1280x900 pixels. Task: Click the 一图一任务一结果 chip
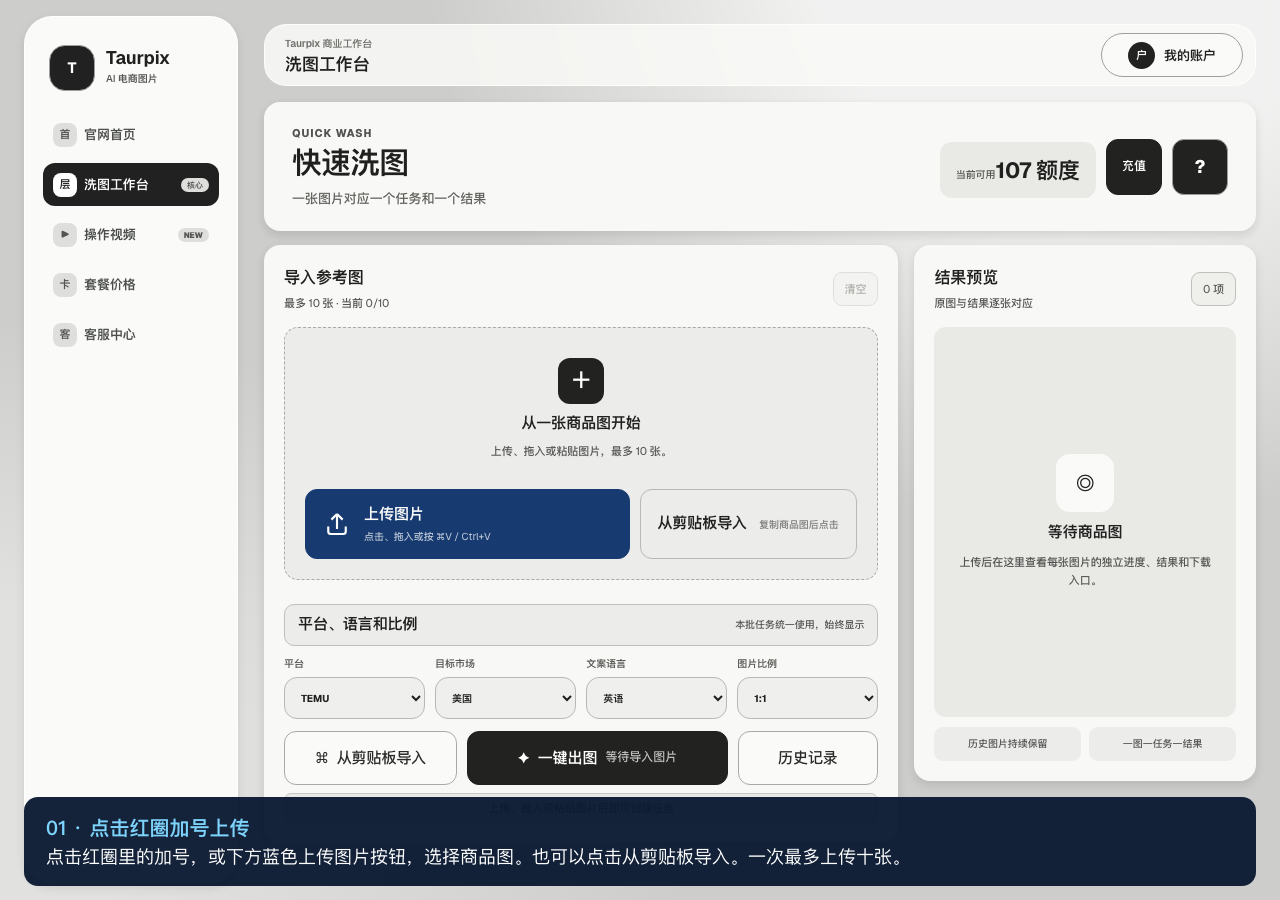point(1162,744)
